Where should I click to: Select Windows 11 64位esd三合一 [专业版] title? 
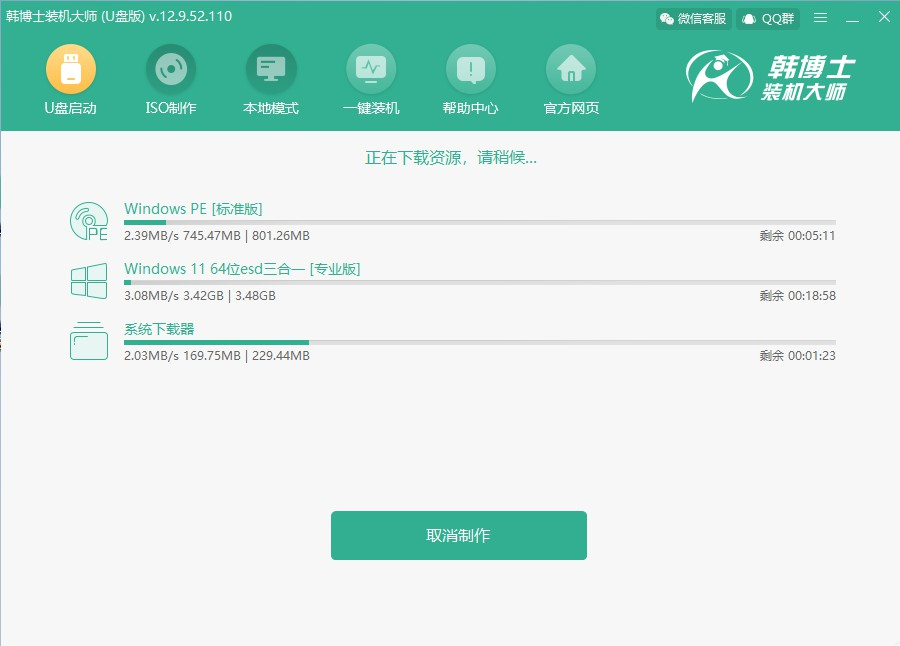click(x=242, y=269)
